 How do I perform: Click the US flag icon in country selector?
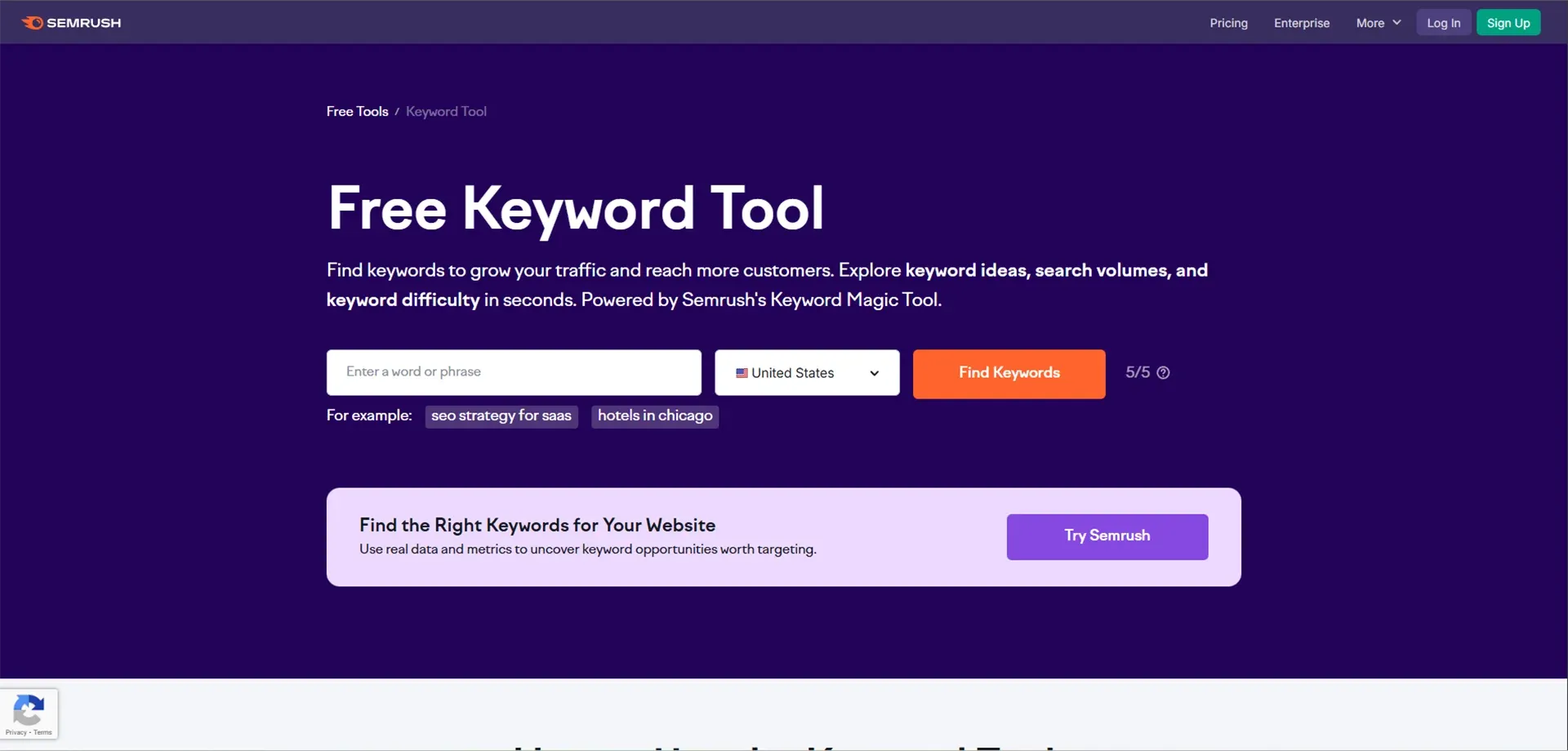(x=742, y=372)
